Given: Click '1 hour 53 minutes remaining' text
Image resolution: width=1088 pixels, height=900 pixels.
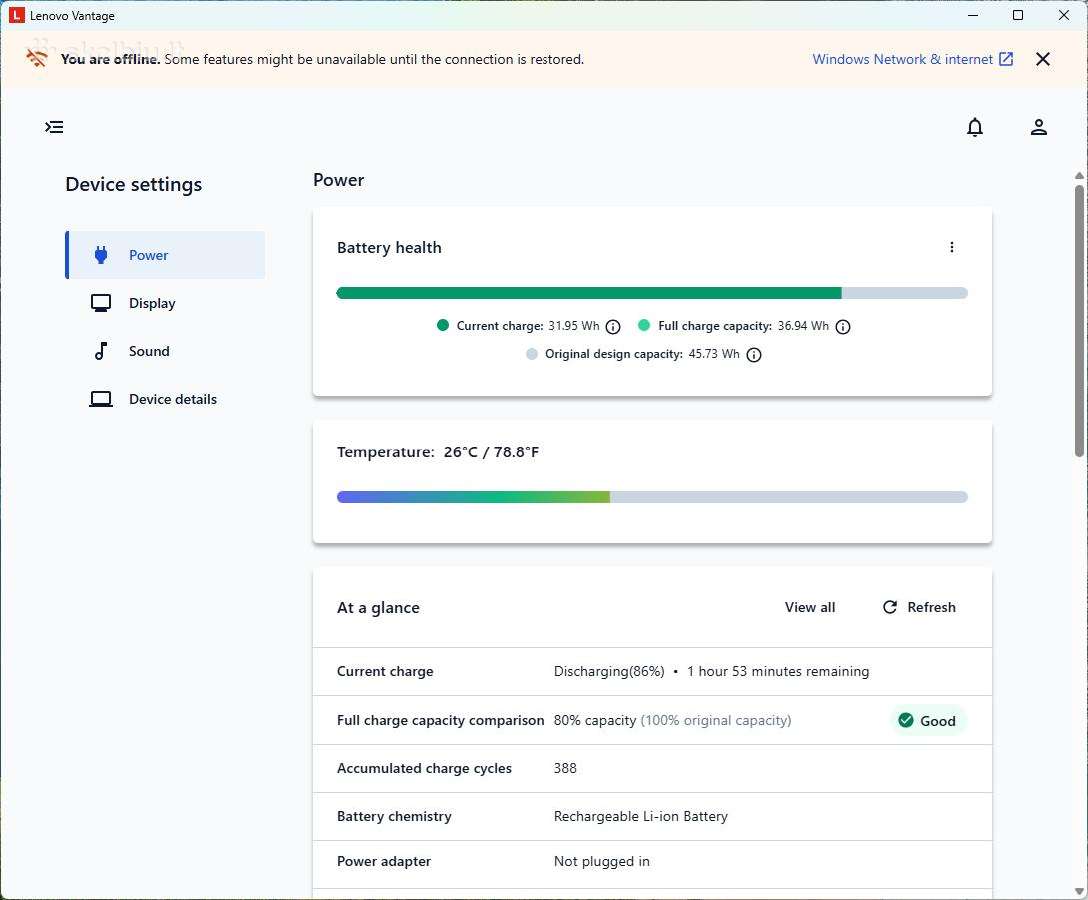Looking at the screenshot, I should (x=778, y=671).
